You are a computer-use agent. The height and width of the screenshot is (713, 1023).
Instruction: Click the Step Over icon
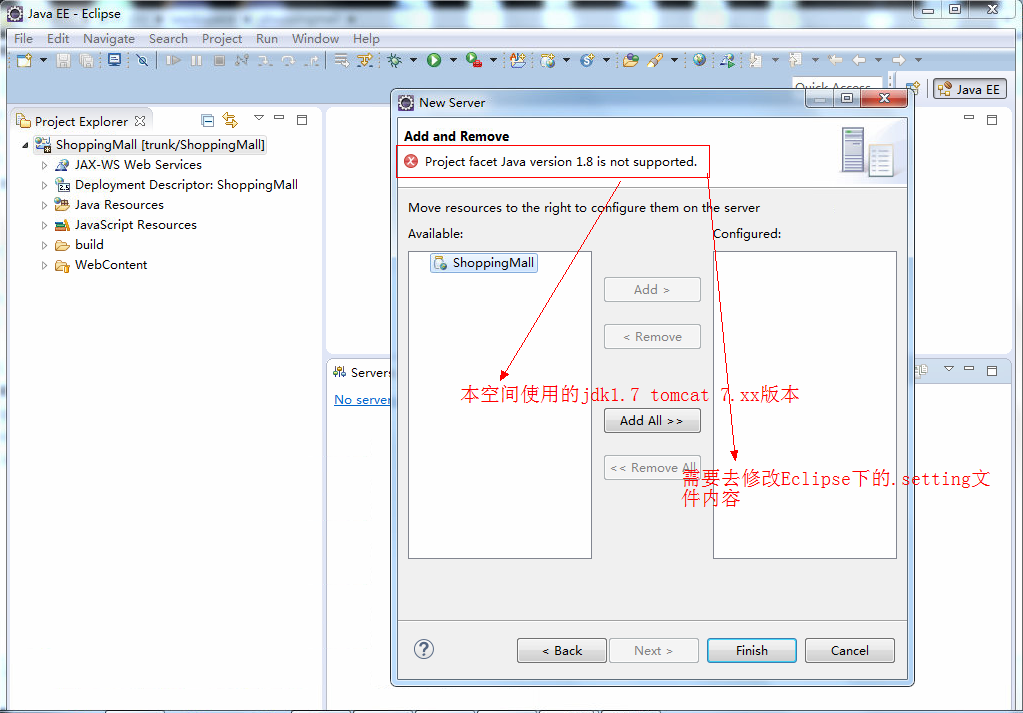pyautogui.click(x=288, y=61)
